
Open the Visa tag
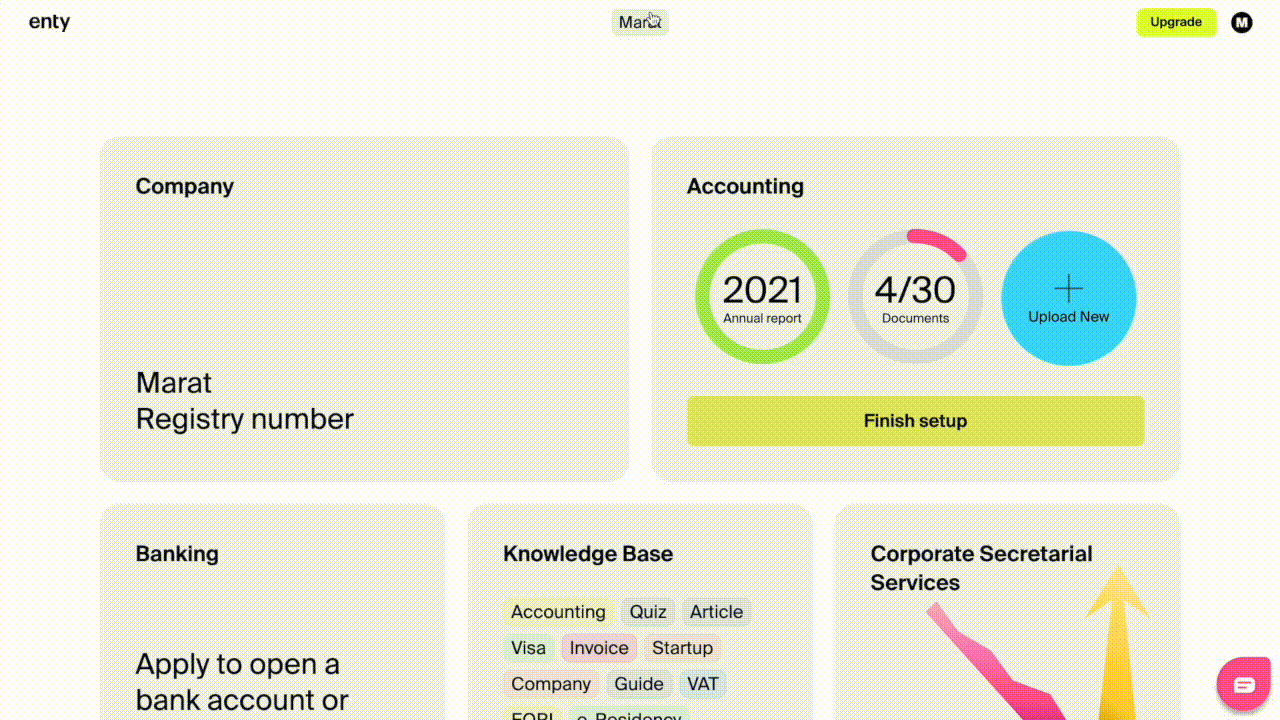click(529, 648)
